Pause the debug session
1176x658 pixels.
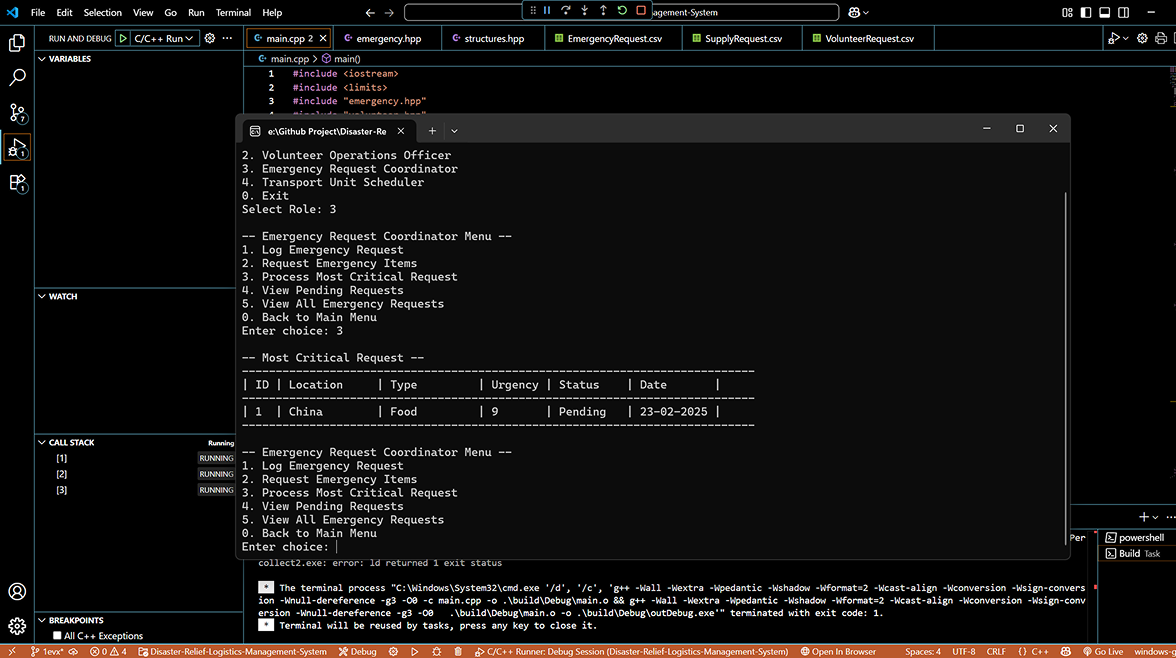tap(547, 11)
